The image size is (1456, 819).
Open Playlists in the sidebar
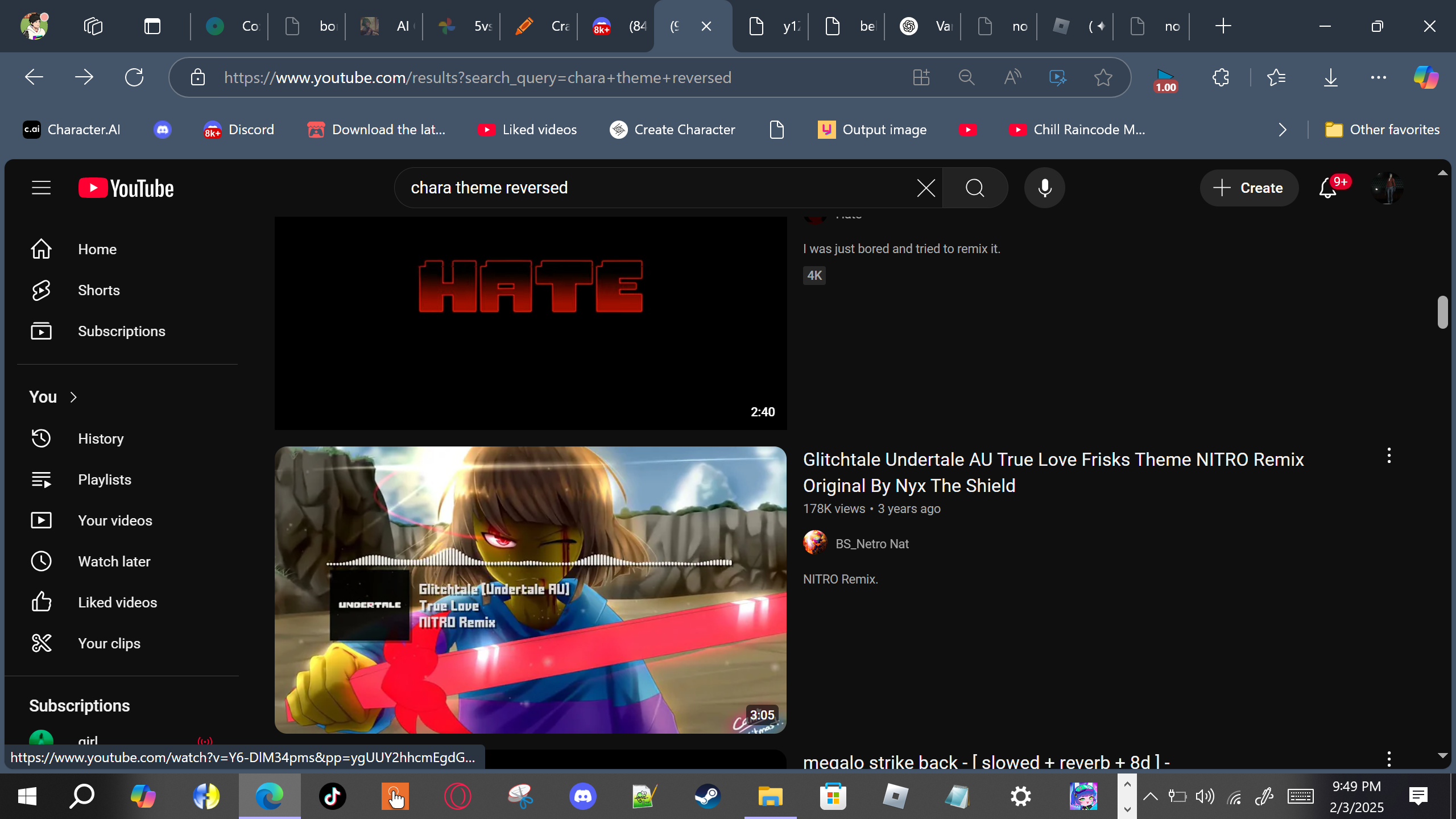tap(127, 479)
